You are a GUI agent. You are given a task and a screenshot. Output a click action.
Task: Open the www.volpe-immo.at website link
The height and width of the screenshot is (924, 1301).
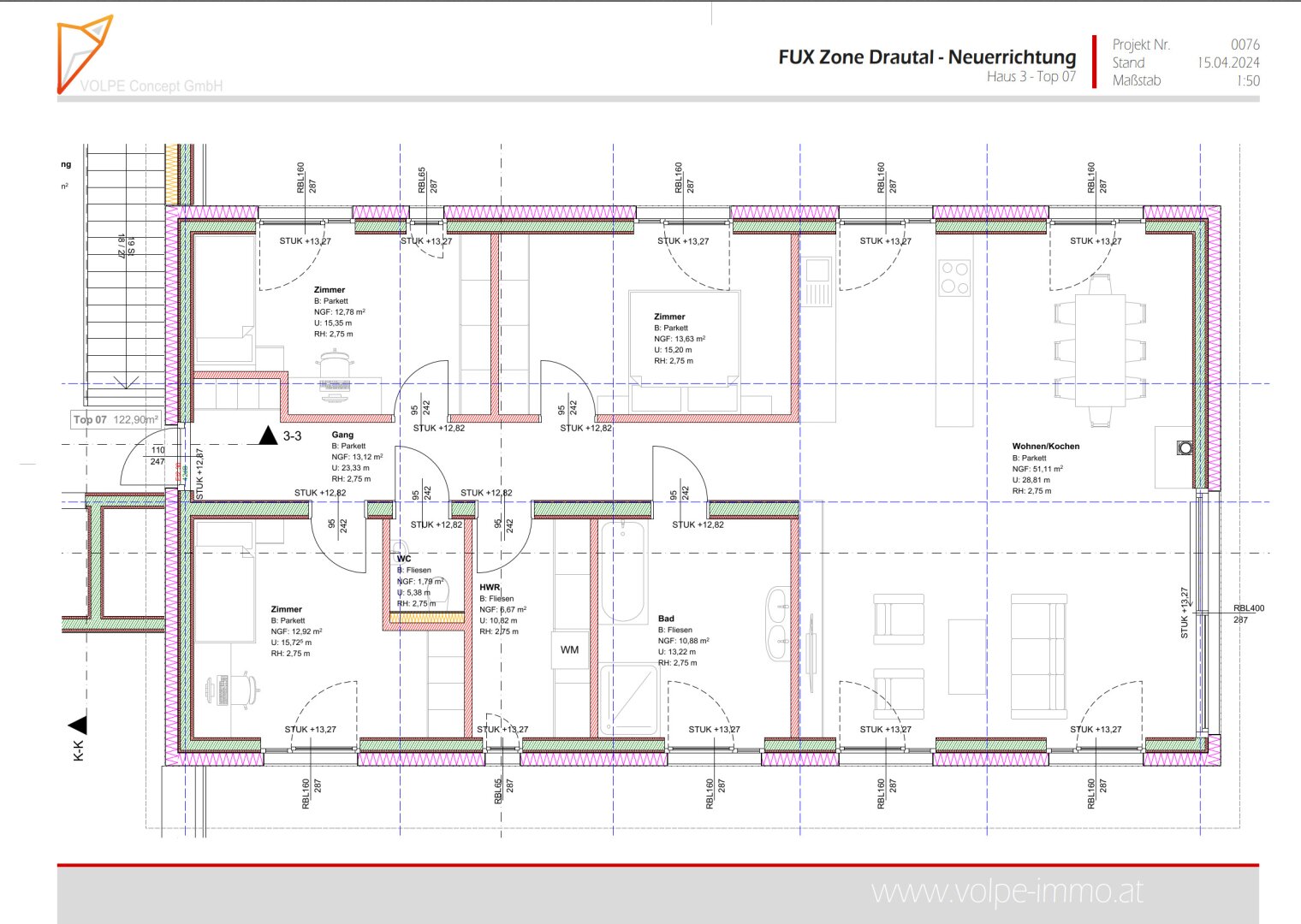pyautogui.click(x=1007, y=891)
